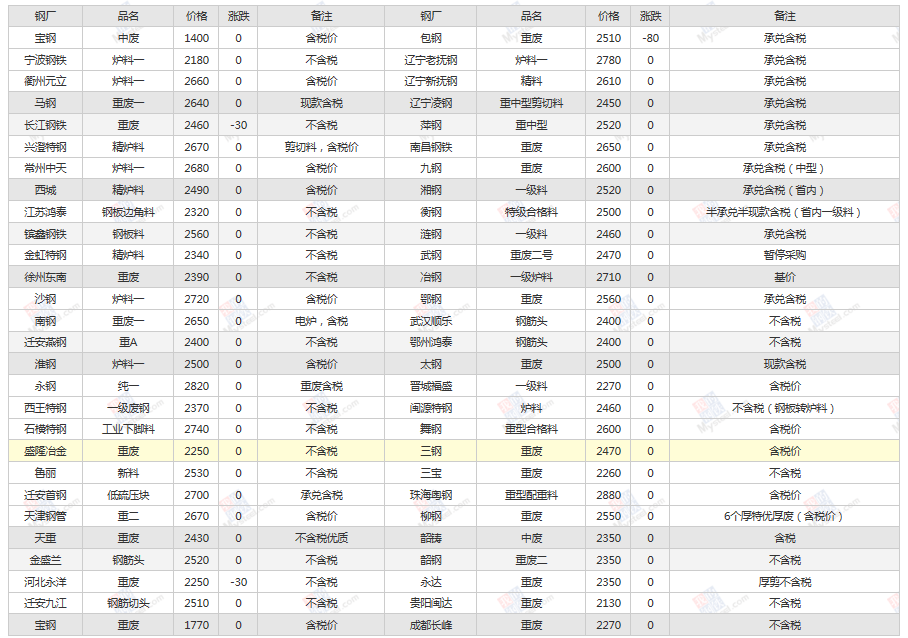Select the 低硫压块 product cell
908x638 pixels.
click(x=128, y=495)
